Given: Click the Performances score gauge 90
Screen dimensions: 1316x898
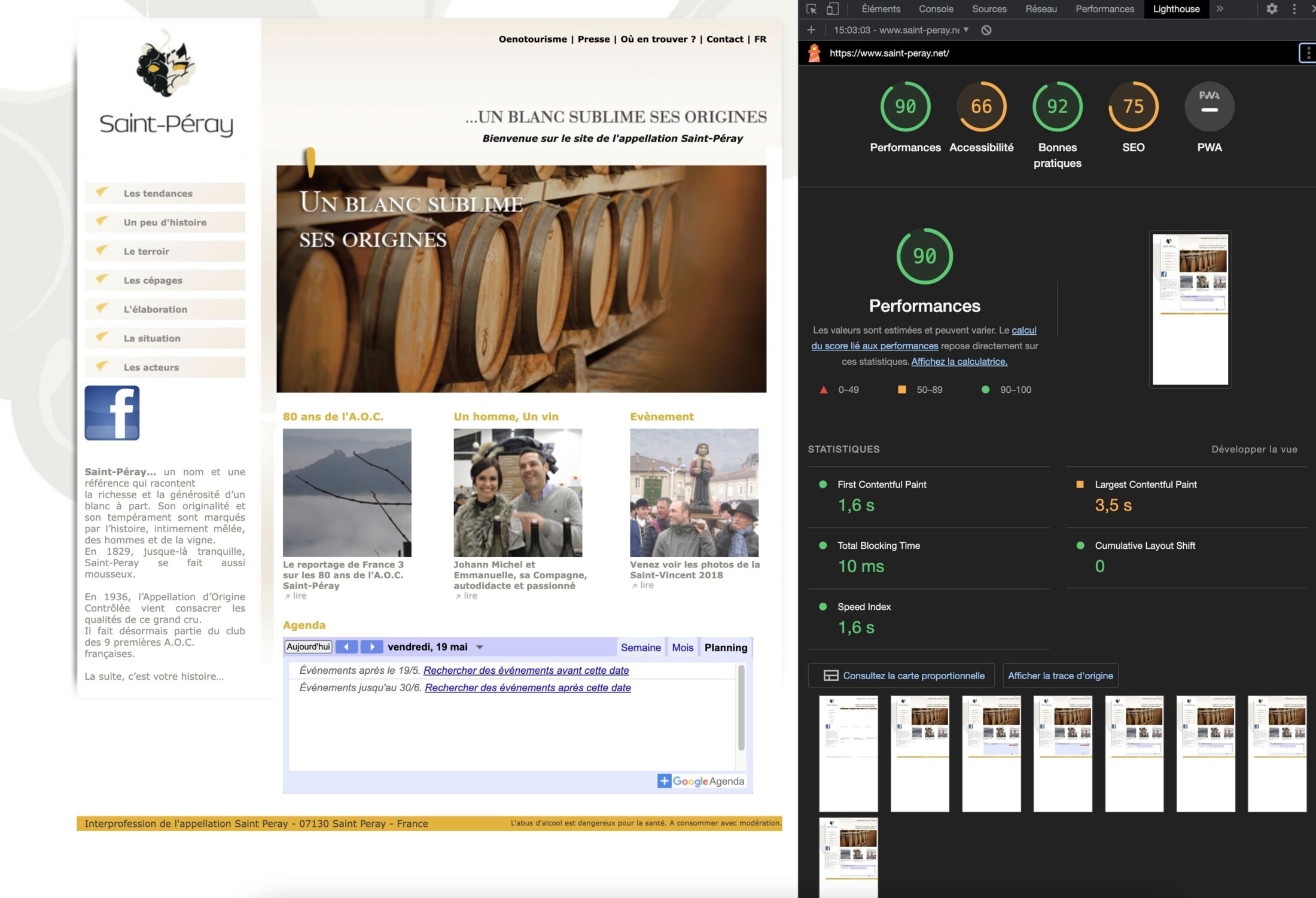Looking at the screenshot, I should point(905,106).
